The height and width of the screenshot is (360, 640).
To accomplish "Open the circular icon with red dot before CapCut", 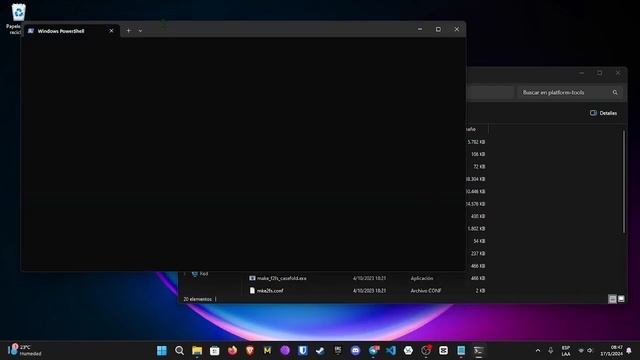I will pos(426,351).
